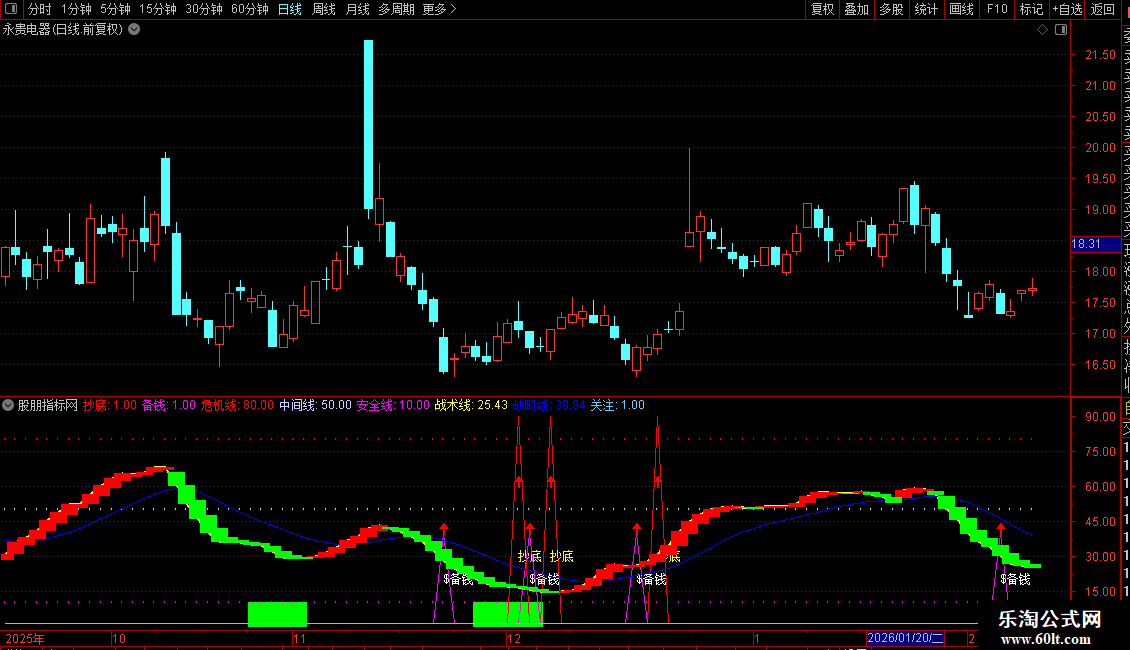This screenshot has width=1130, height=650.
Task: Click the 16.50 price axis label
Action: point(1100,365)
